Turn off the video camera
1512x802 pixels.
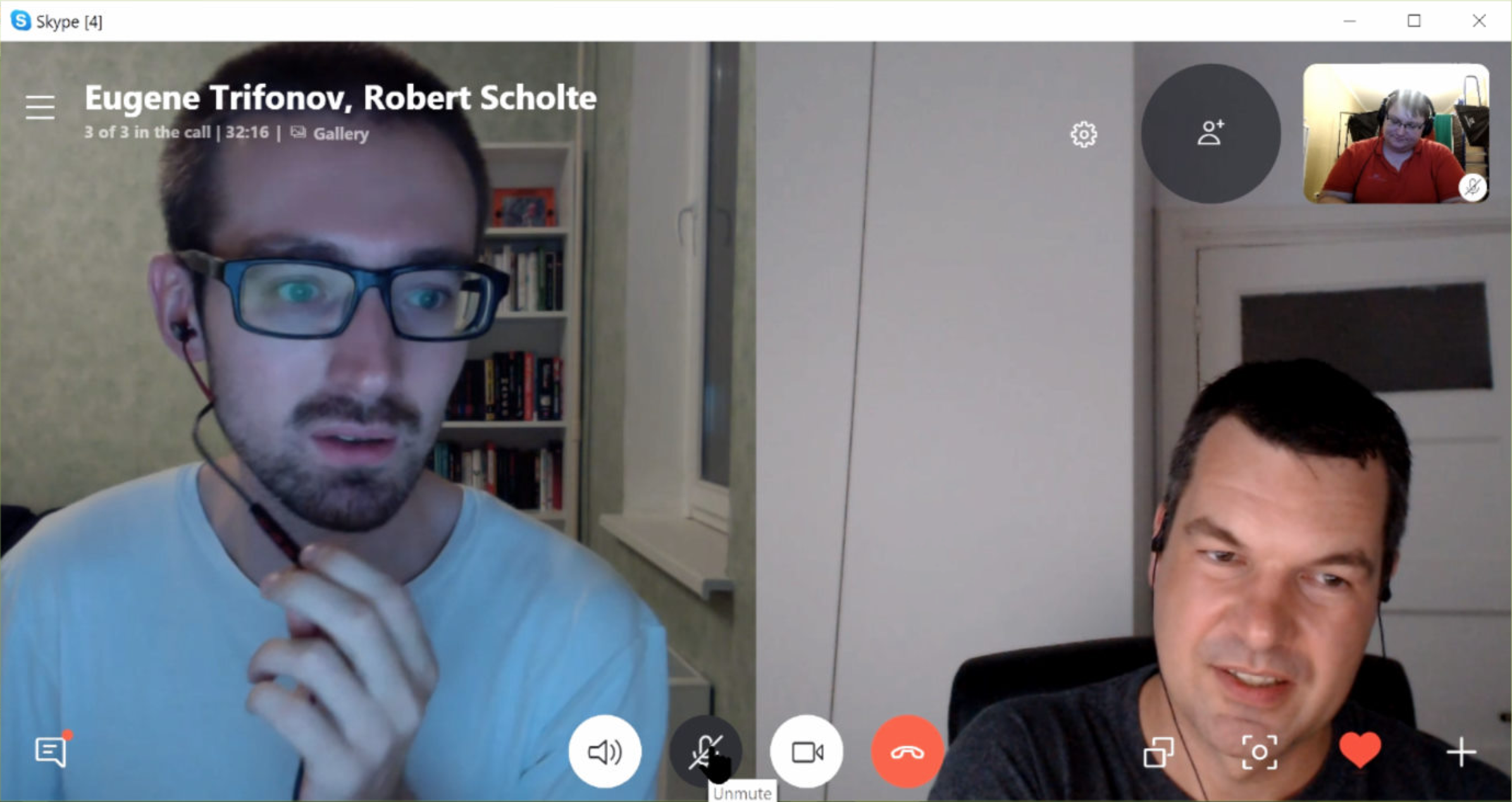click(807, 752)
